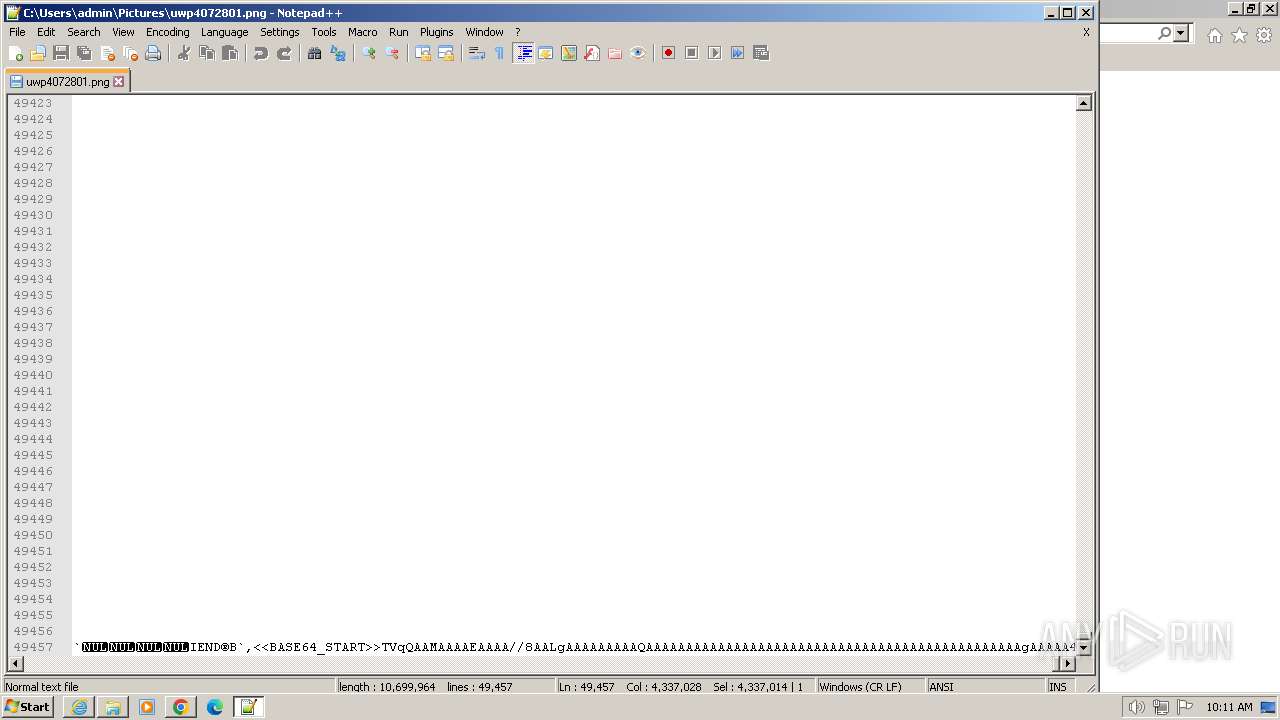Click the Save file toolbar icon
Screen dimensions: 1280x720
coord(61,53)
